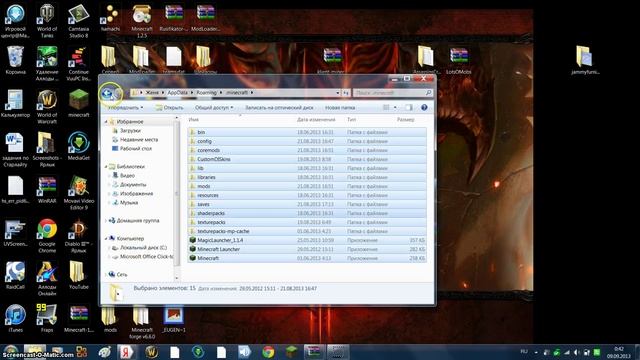Sort by the Тип column header
The image size is (640, 360).
[x=351, y=120]
